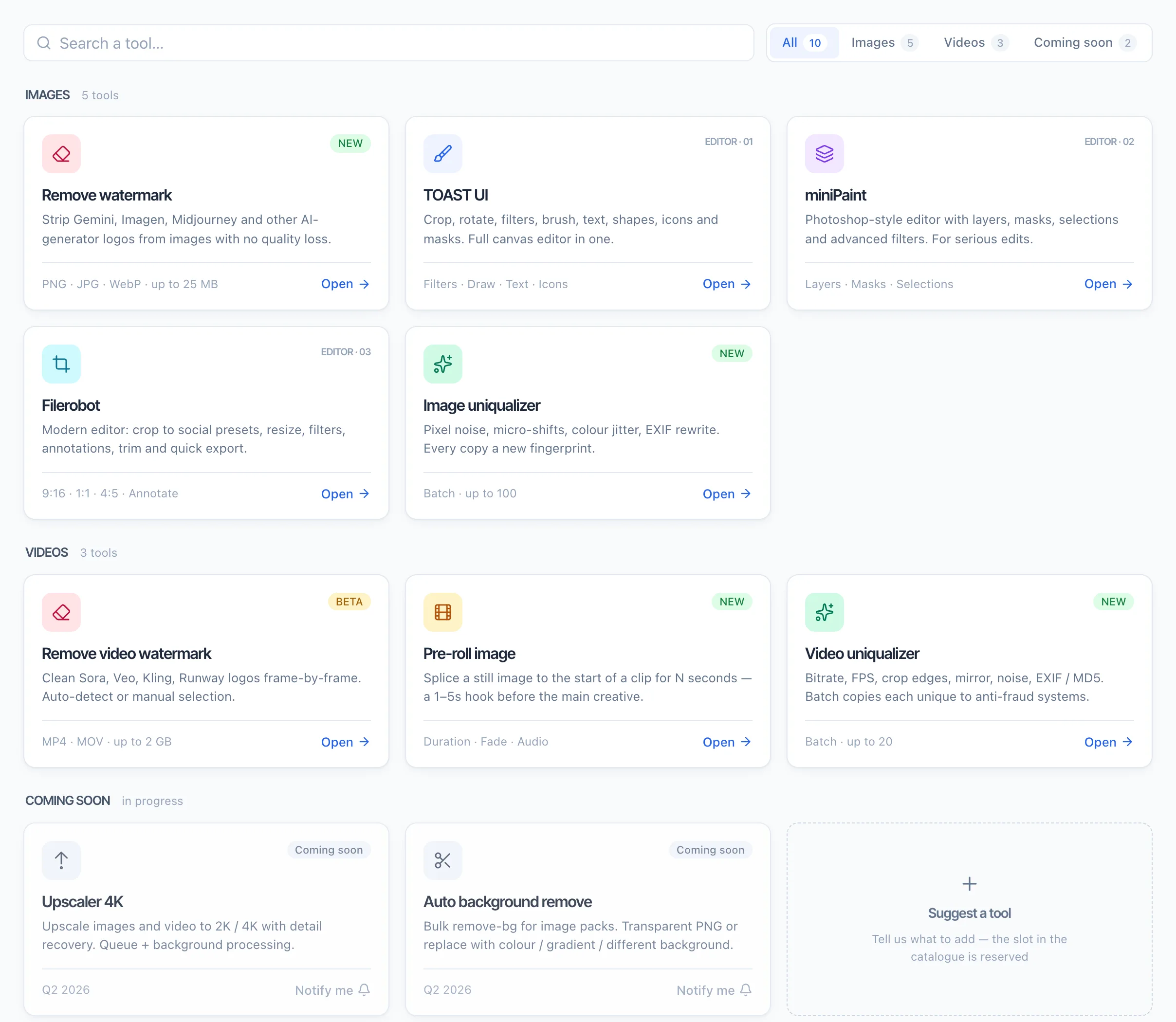Click 'Layers · Masks · Selections' text

click(879, 284)
